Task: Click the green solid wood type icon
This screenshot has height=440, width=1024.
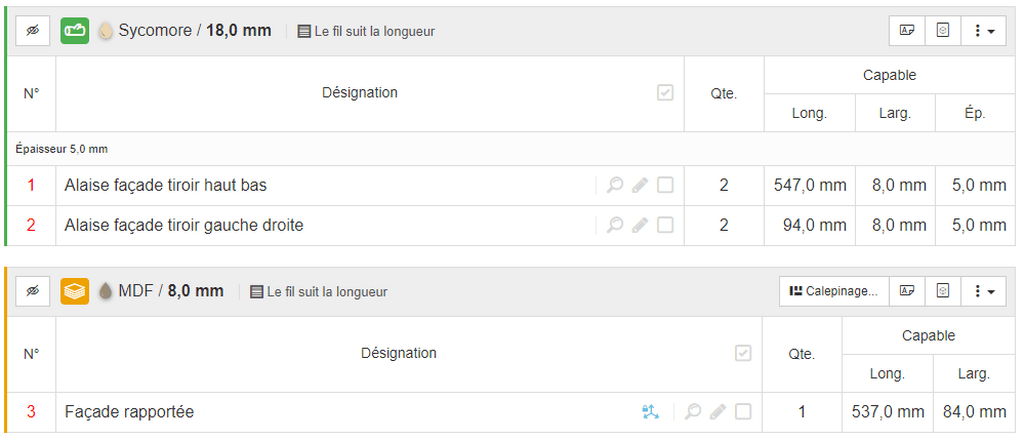Action: click(74, 31)
